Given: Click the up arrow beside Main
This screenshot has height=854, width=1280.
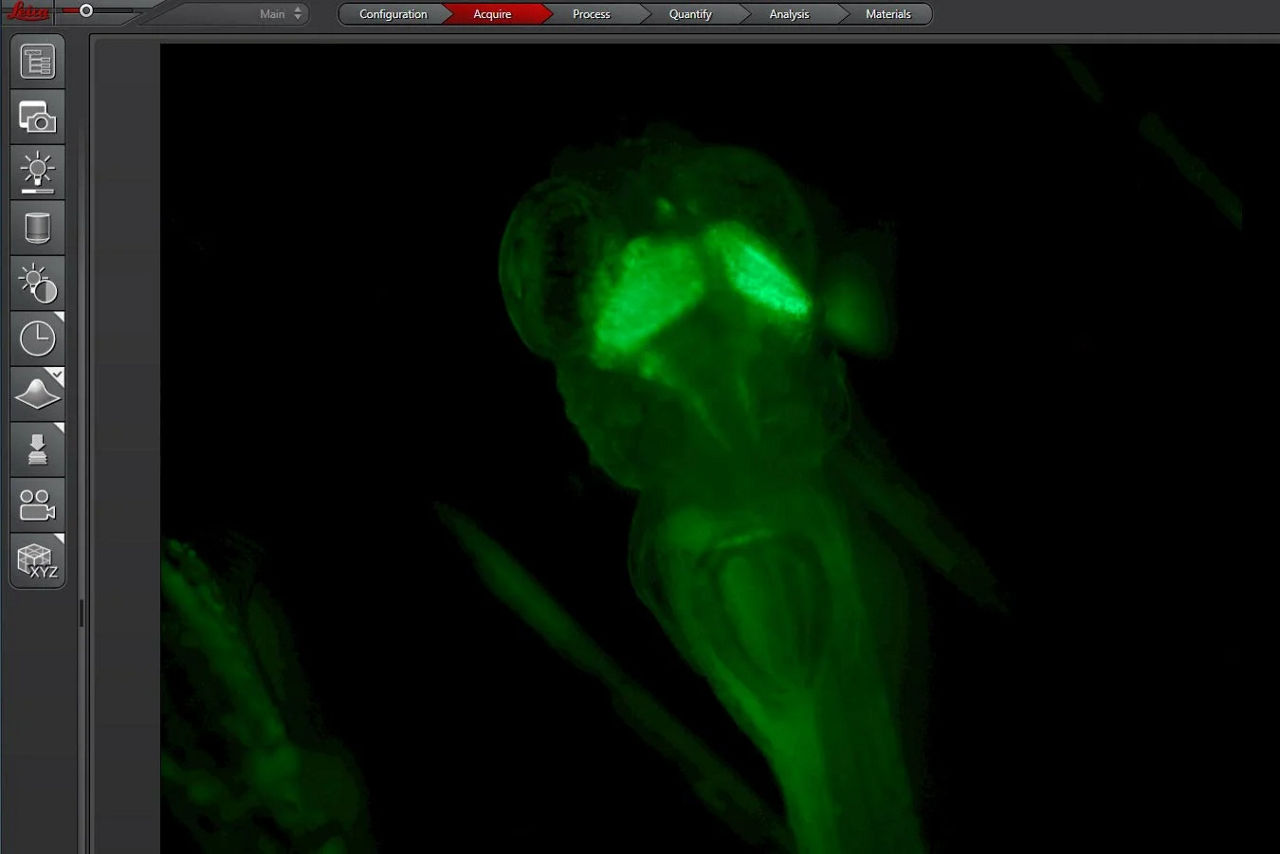Looking at the screenshot, I should [x=297, y=10].
